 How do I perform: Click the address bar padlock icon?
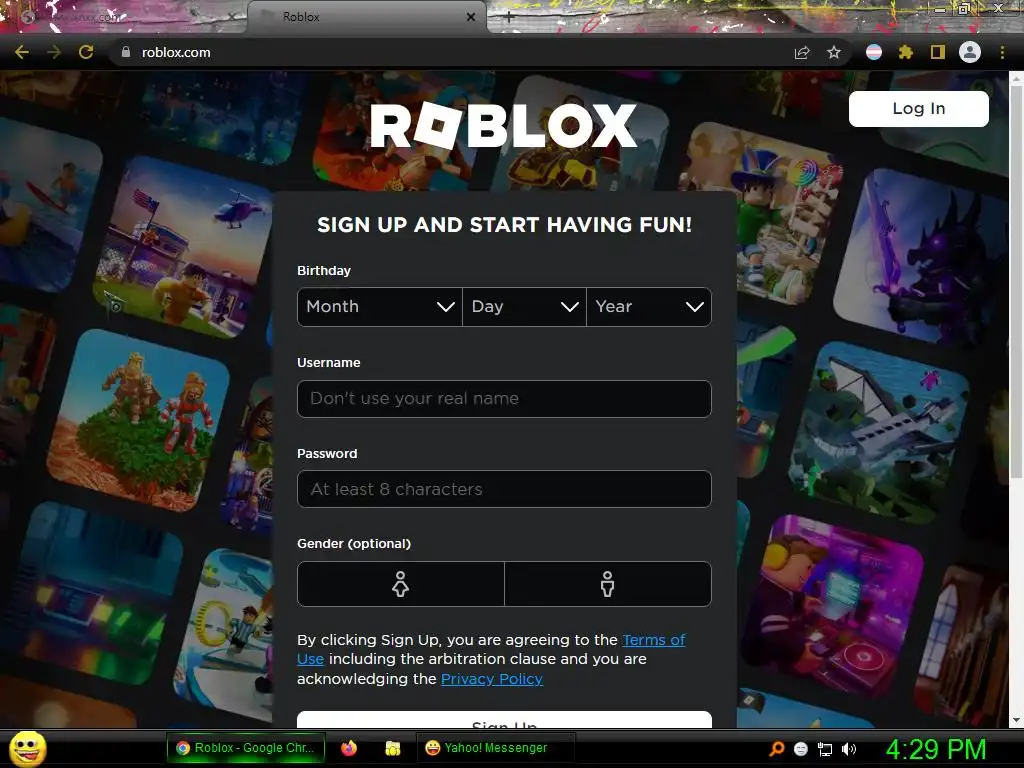(126, 52)
